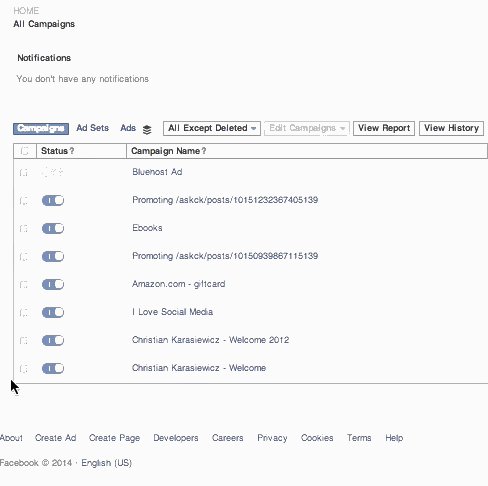Check the box for Ebooks campaign
488x486 pixels.
(x=24, y=229)
